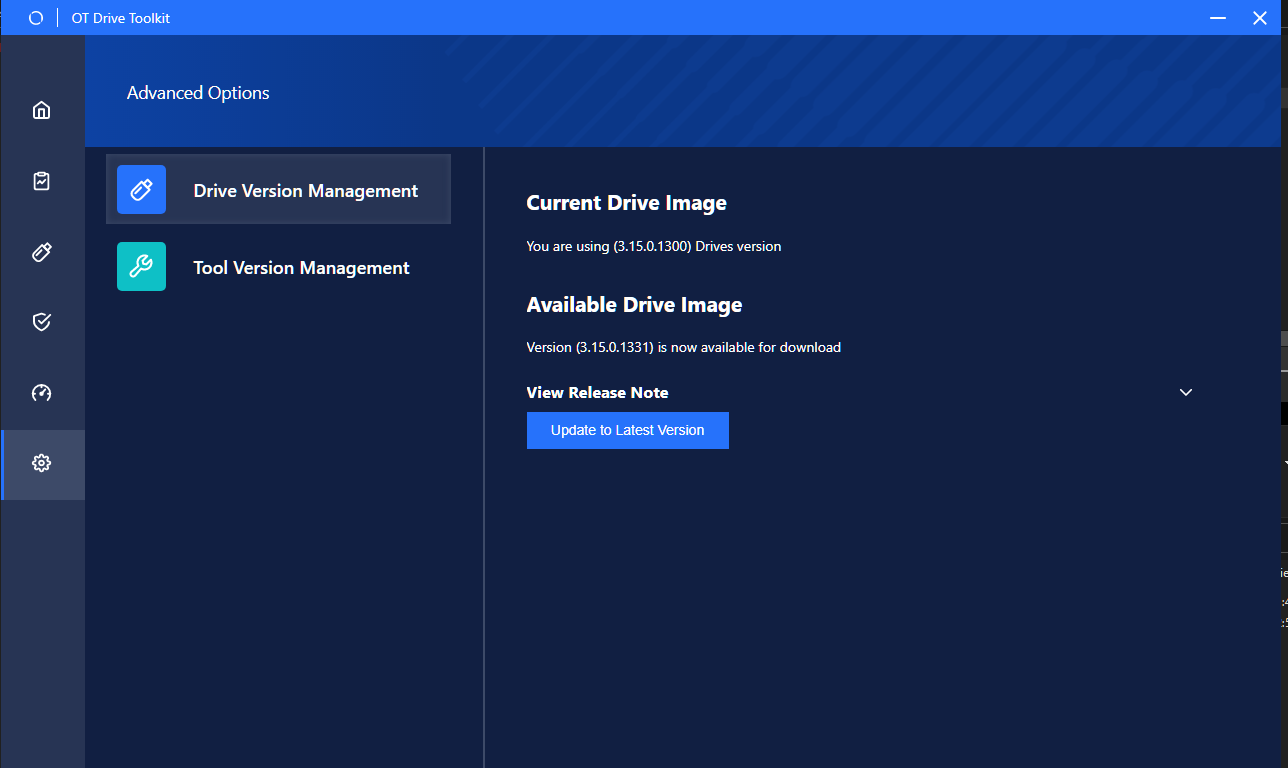
Task: Close the OT Drive Toolkit window
Action: click(x=1260, y=18)
